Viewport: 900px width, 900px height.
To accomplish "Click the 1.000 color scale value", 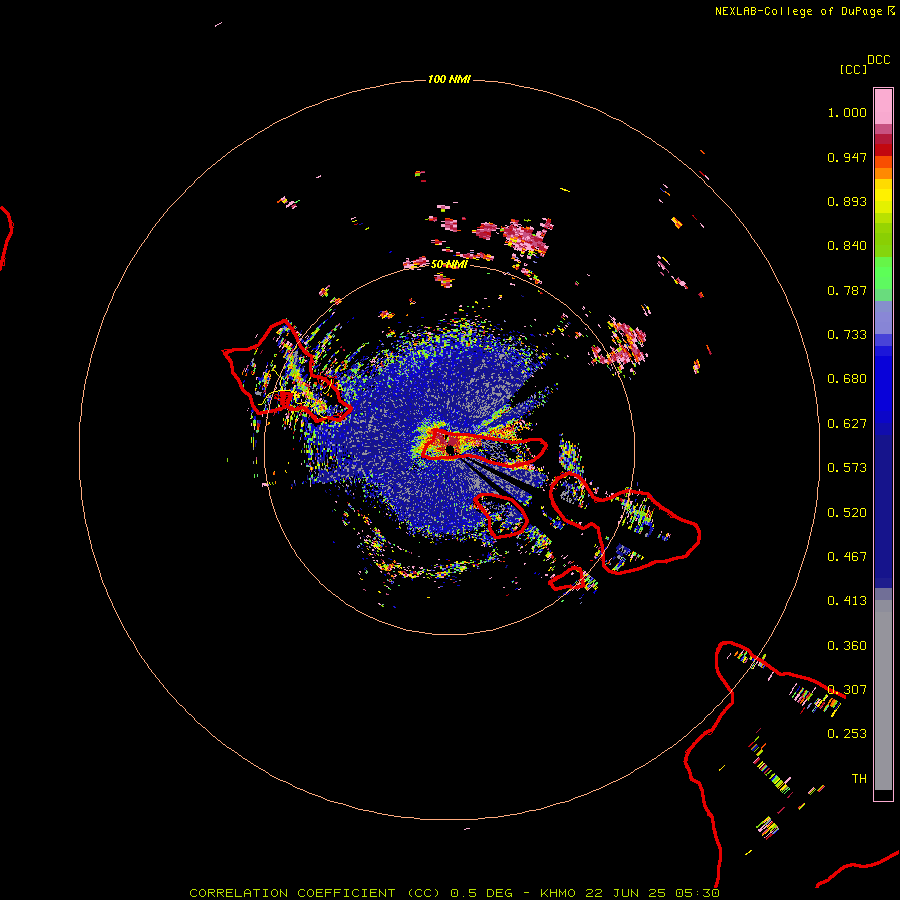I will pyautogui.click(x=847, y=112).
